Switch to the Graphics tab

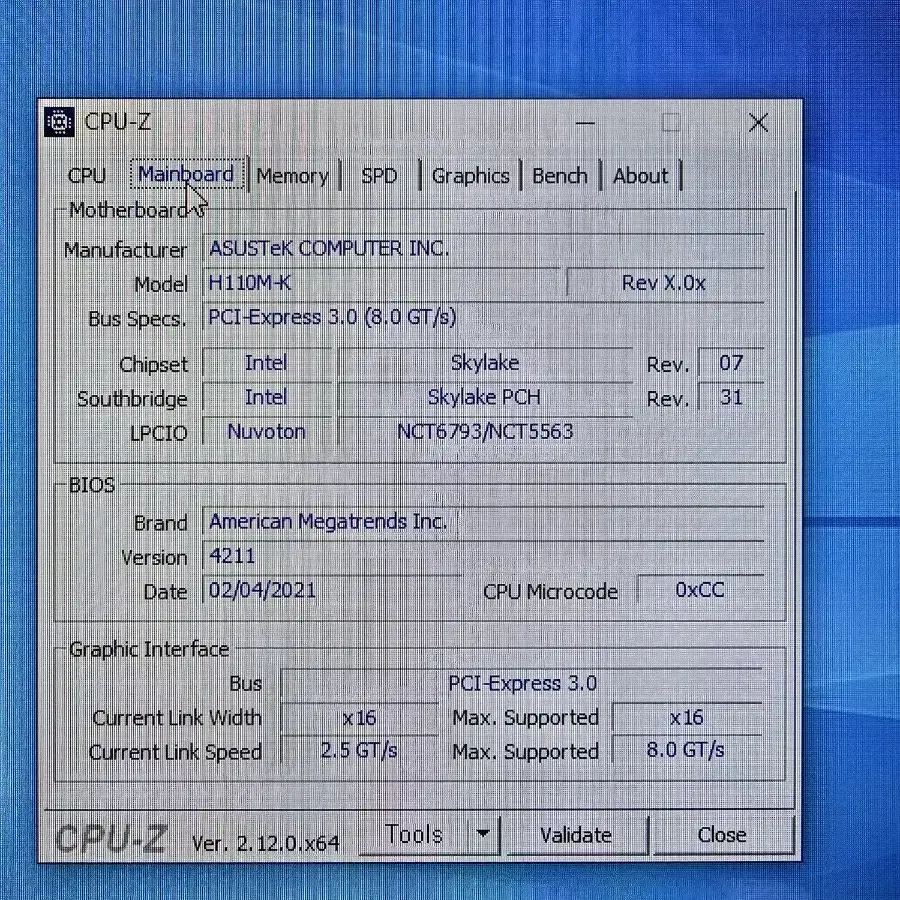(470, 176)
